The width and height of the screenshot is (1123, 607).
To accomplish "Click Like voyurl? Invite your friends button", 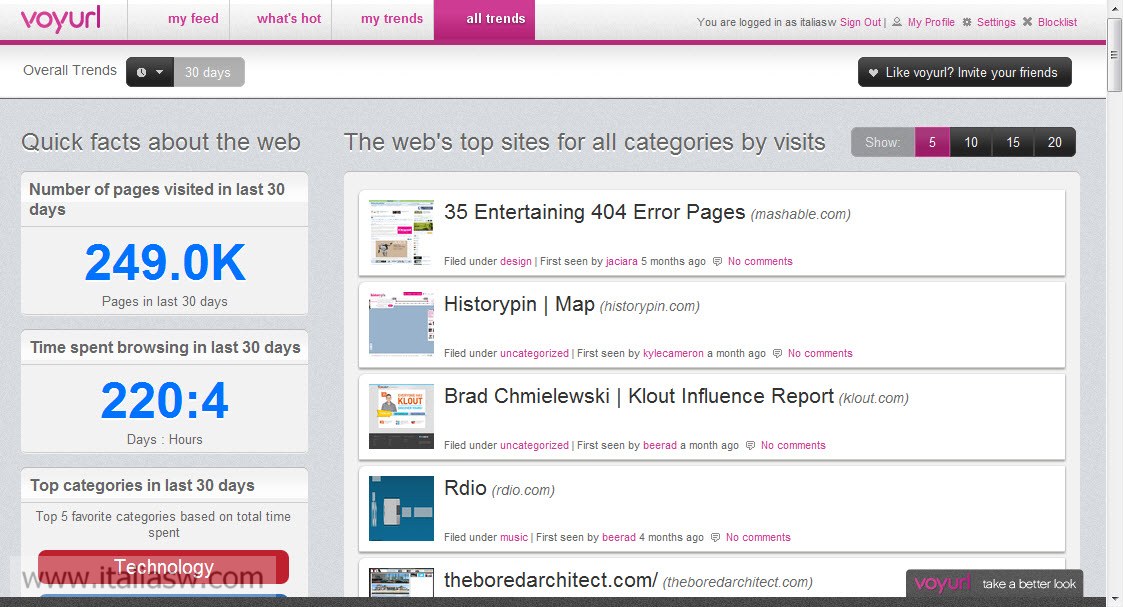I will click(x=964, y=72).
